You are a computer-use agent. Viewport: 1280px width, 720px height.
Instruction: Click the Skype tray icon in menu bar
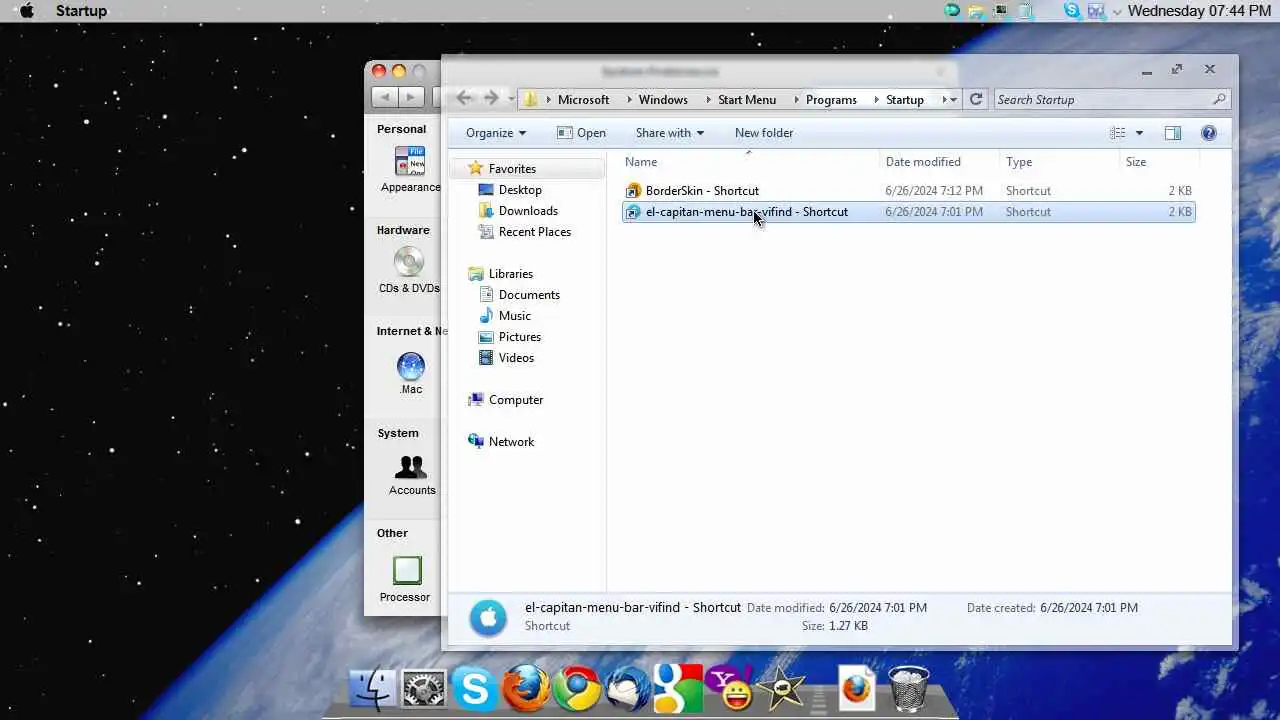(x=1072, y=11)
